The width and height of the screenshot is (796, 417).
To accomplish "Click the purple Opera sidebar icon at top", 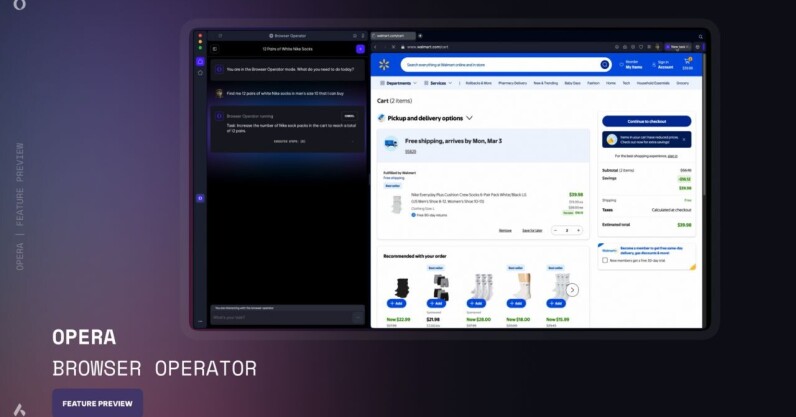I will click(200, 62).
